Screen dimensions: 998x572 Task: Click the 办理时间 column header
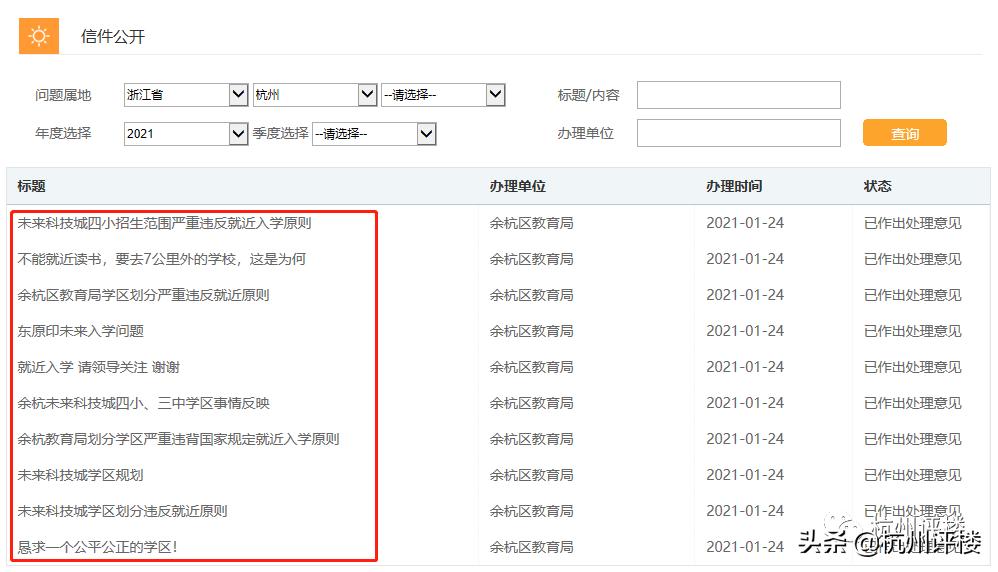(x=734, y=186)
